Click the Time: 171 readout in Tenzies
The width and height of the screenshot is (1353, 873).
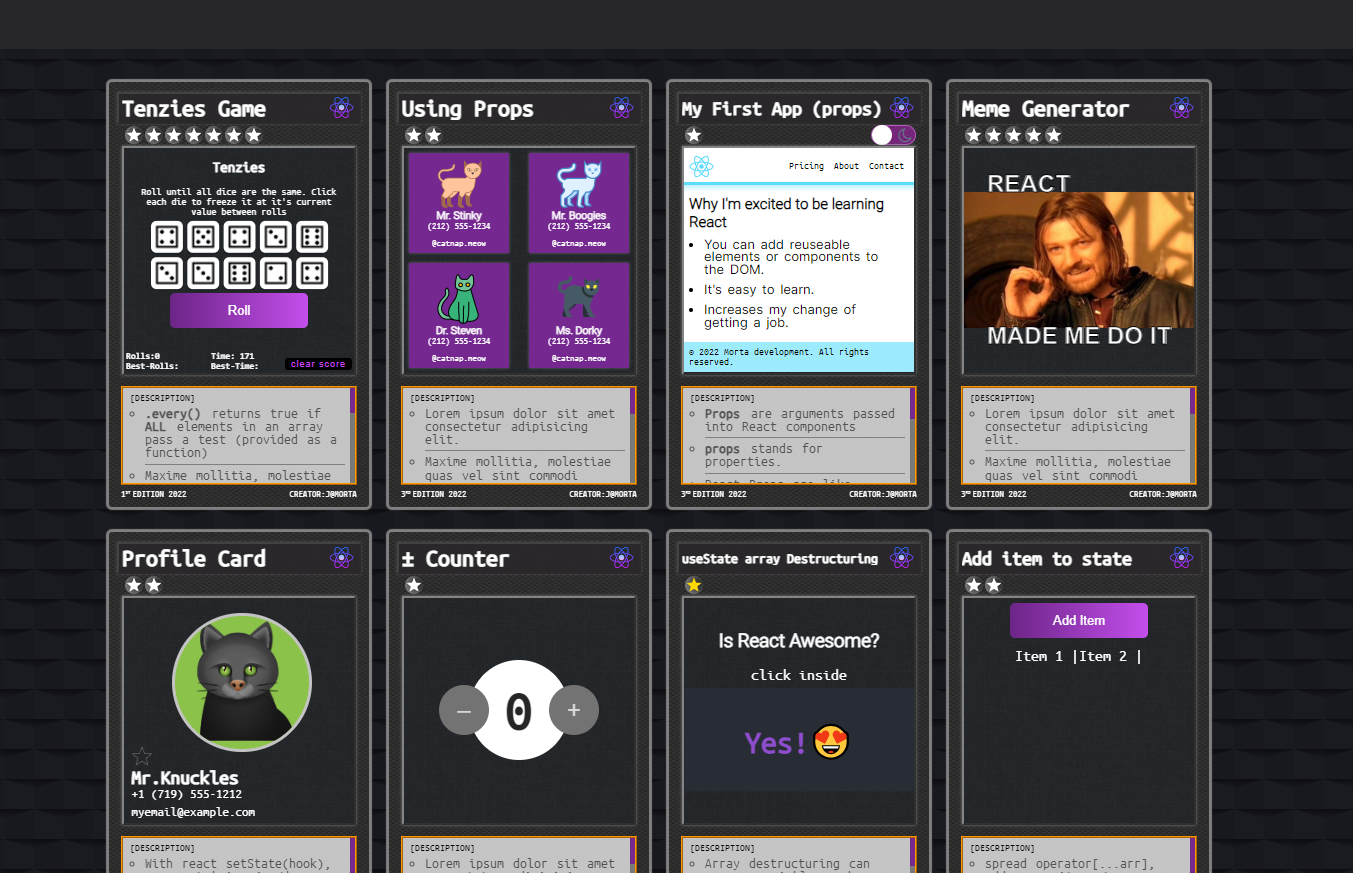[x=233, y=356]
